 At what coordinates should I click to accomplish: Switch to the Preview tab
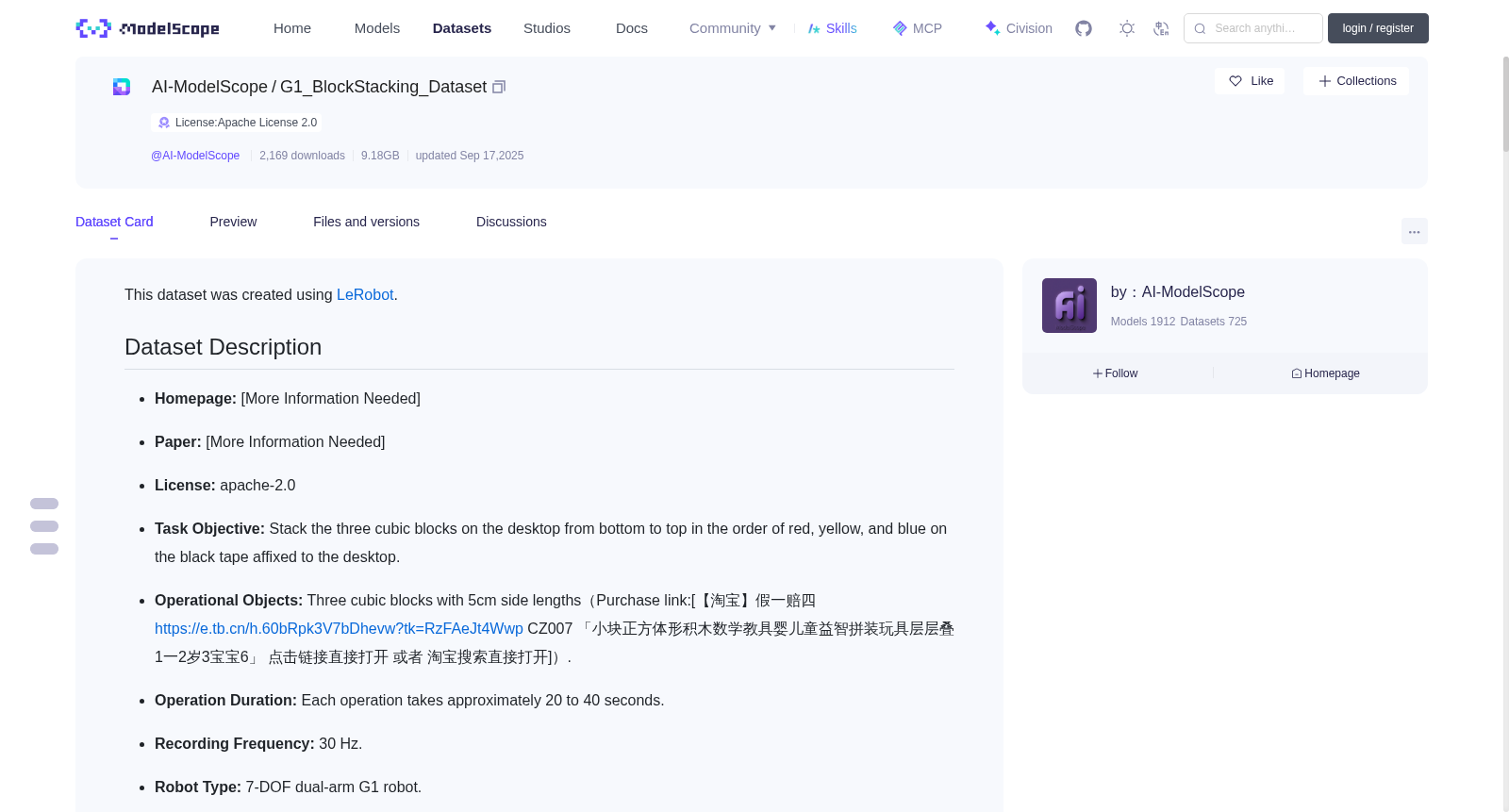(x=233, y=222)
